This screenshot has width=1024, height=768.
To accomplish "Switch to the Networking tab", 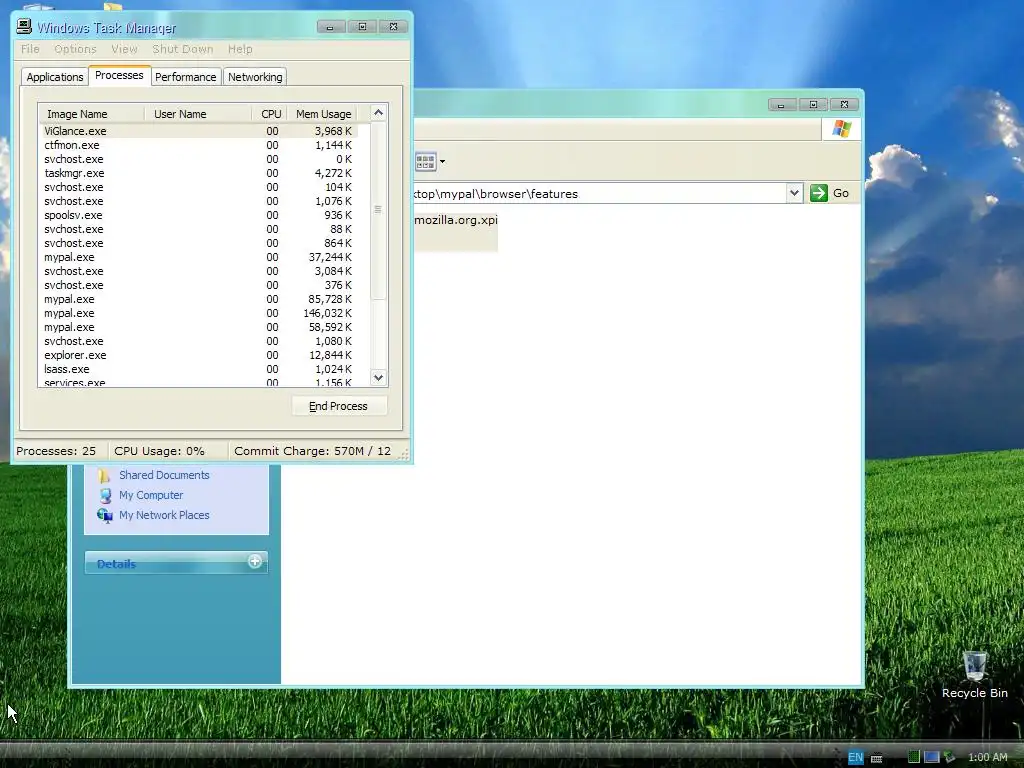I will [255, 77].
